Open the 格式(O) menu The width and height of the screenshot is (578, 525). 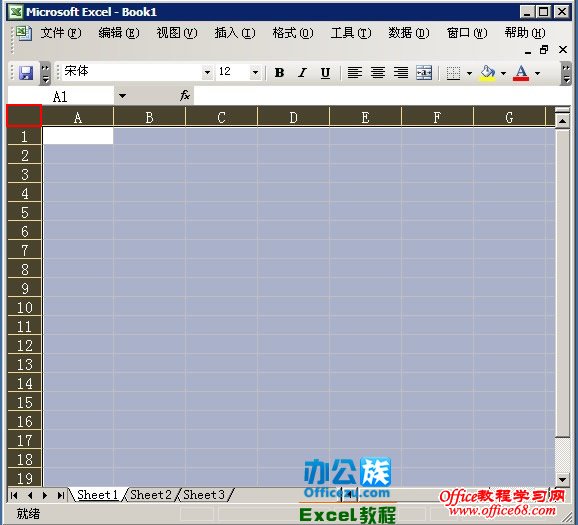[x=293, y=33]
